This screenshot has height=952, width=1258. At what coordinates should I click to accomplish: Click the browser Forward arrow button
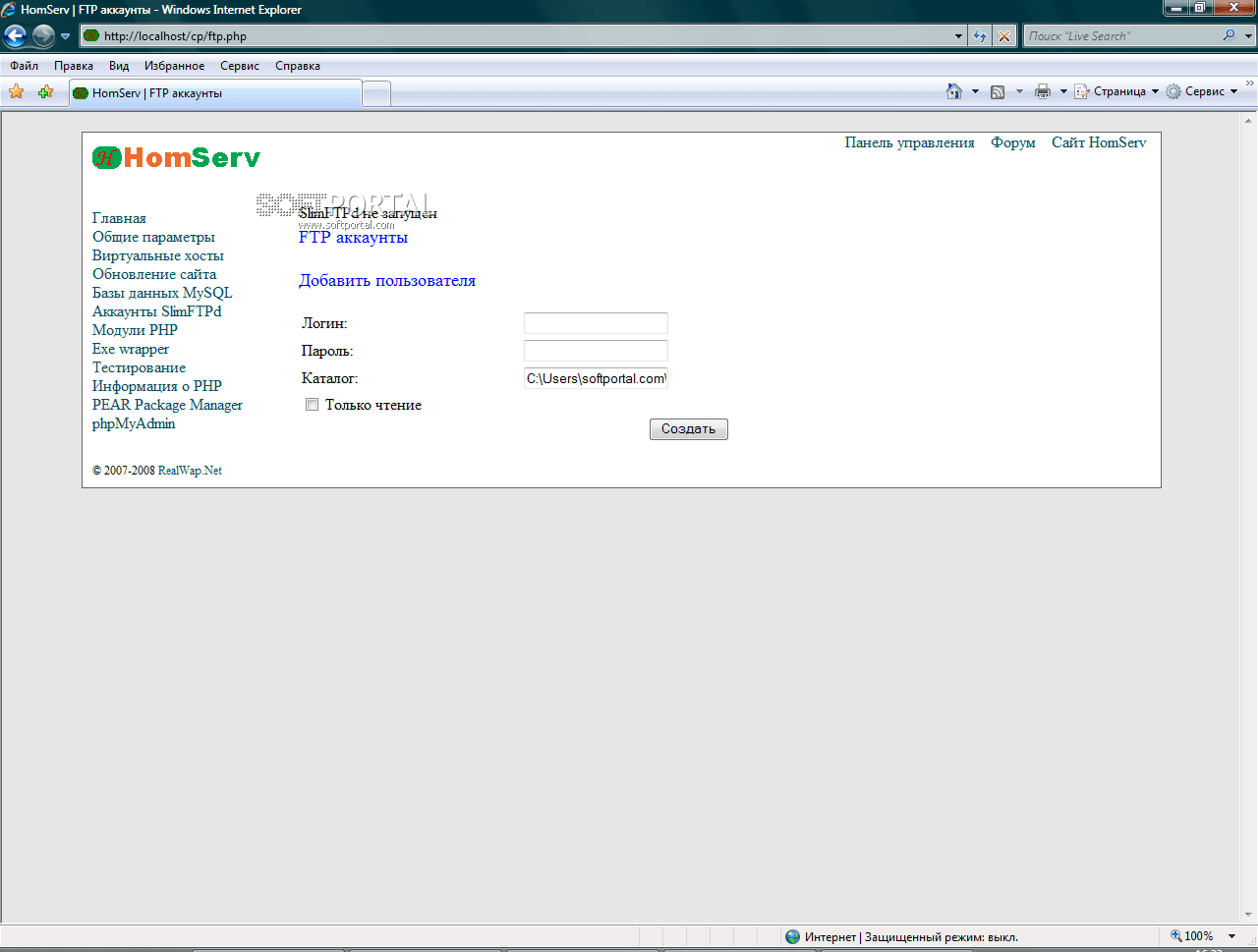click(x=43, y=36)
